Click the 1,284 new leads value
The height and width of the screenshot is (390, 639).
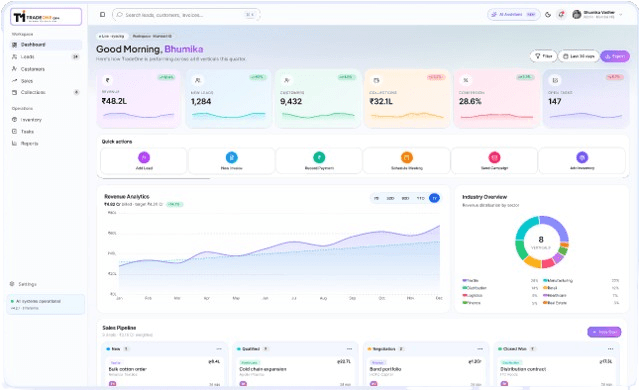pos(201,101)
